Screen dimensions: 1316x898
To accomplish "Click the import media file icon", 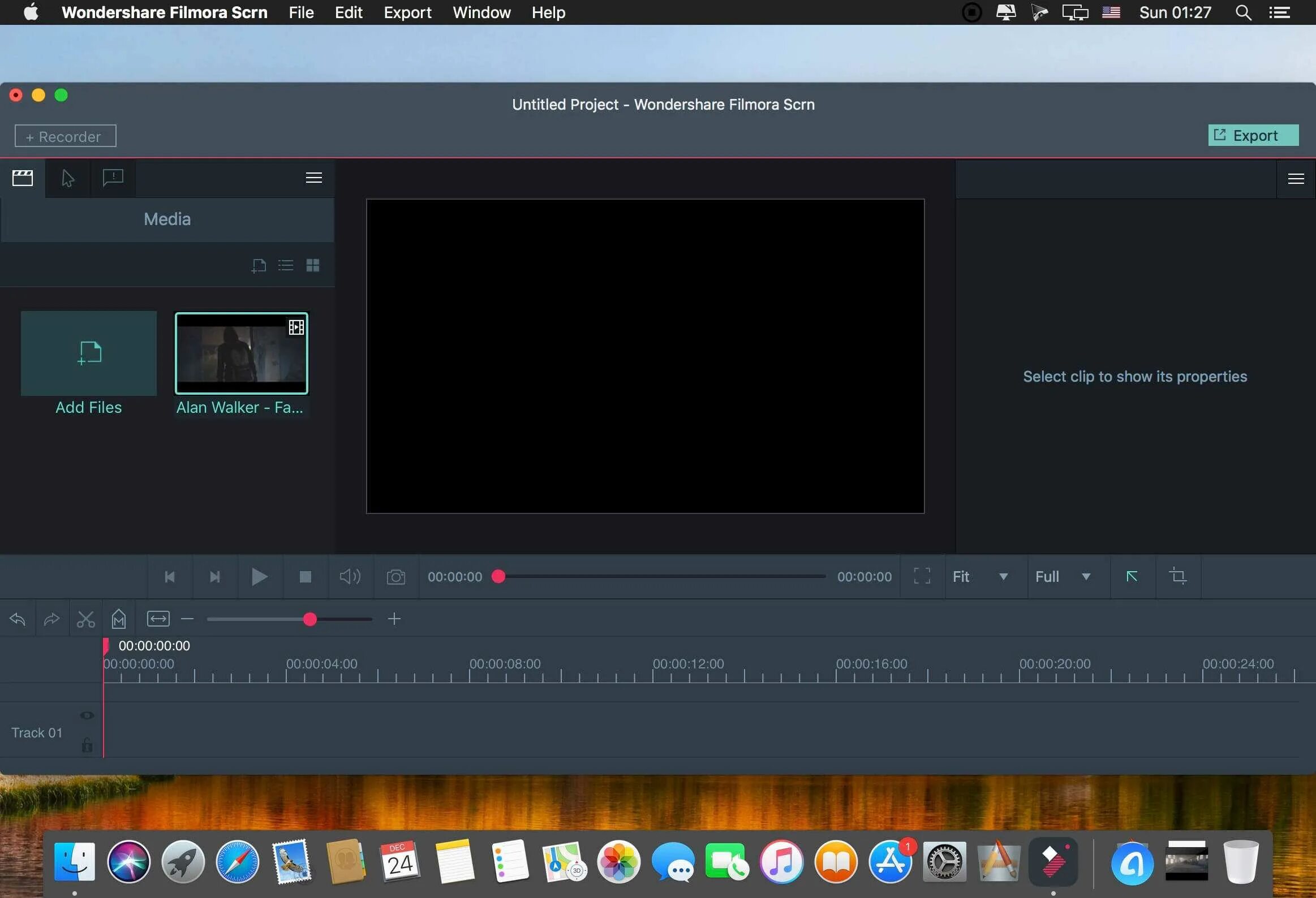I will pyautogui.click(x=259, y=265).
